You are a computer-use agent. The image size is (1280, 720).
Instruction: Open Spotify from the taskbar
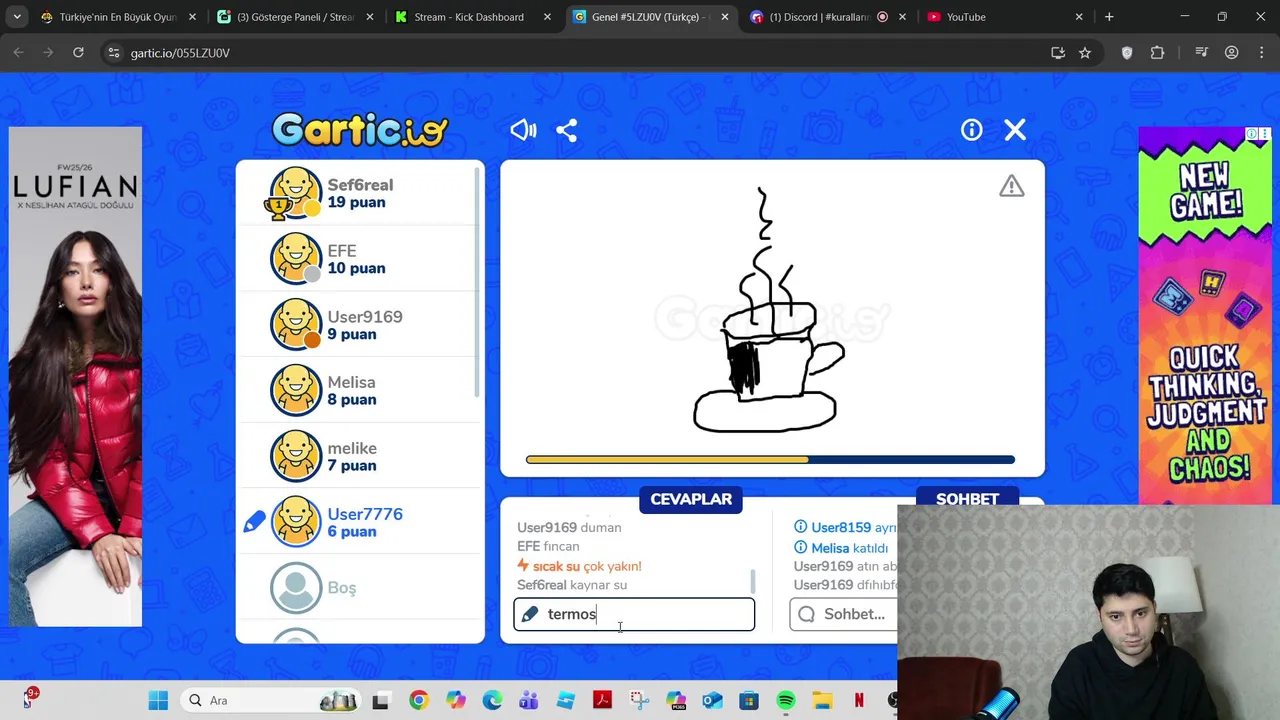(x=786, y=701)
